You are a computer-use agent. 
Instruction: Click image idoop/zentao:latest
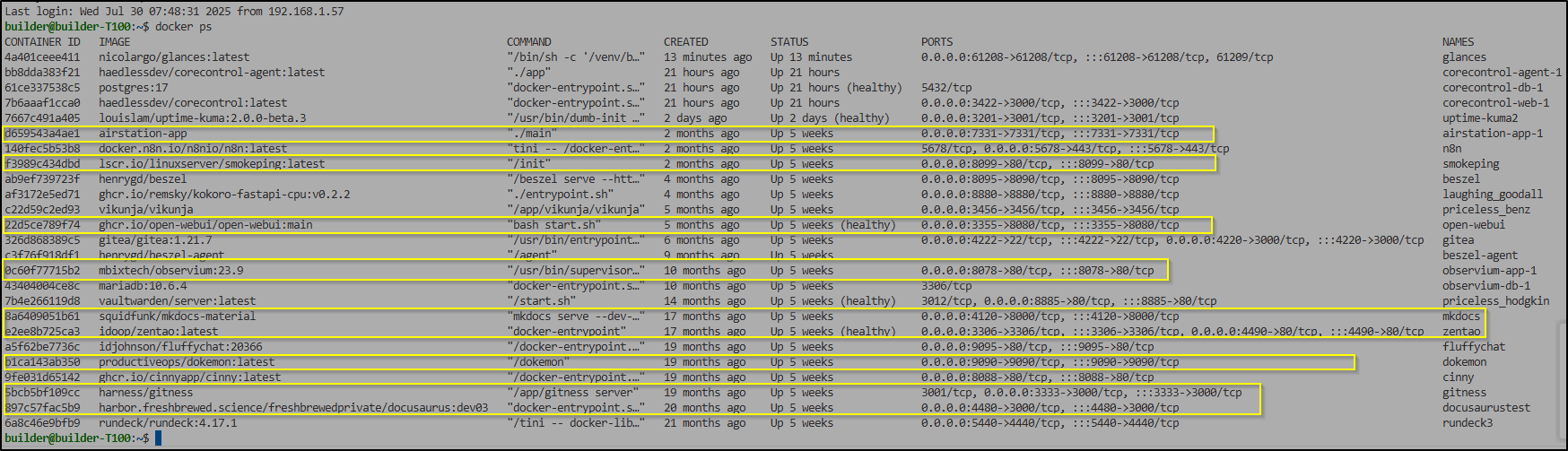(159, 332)
